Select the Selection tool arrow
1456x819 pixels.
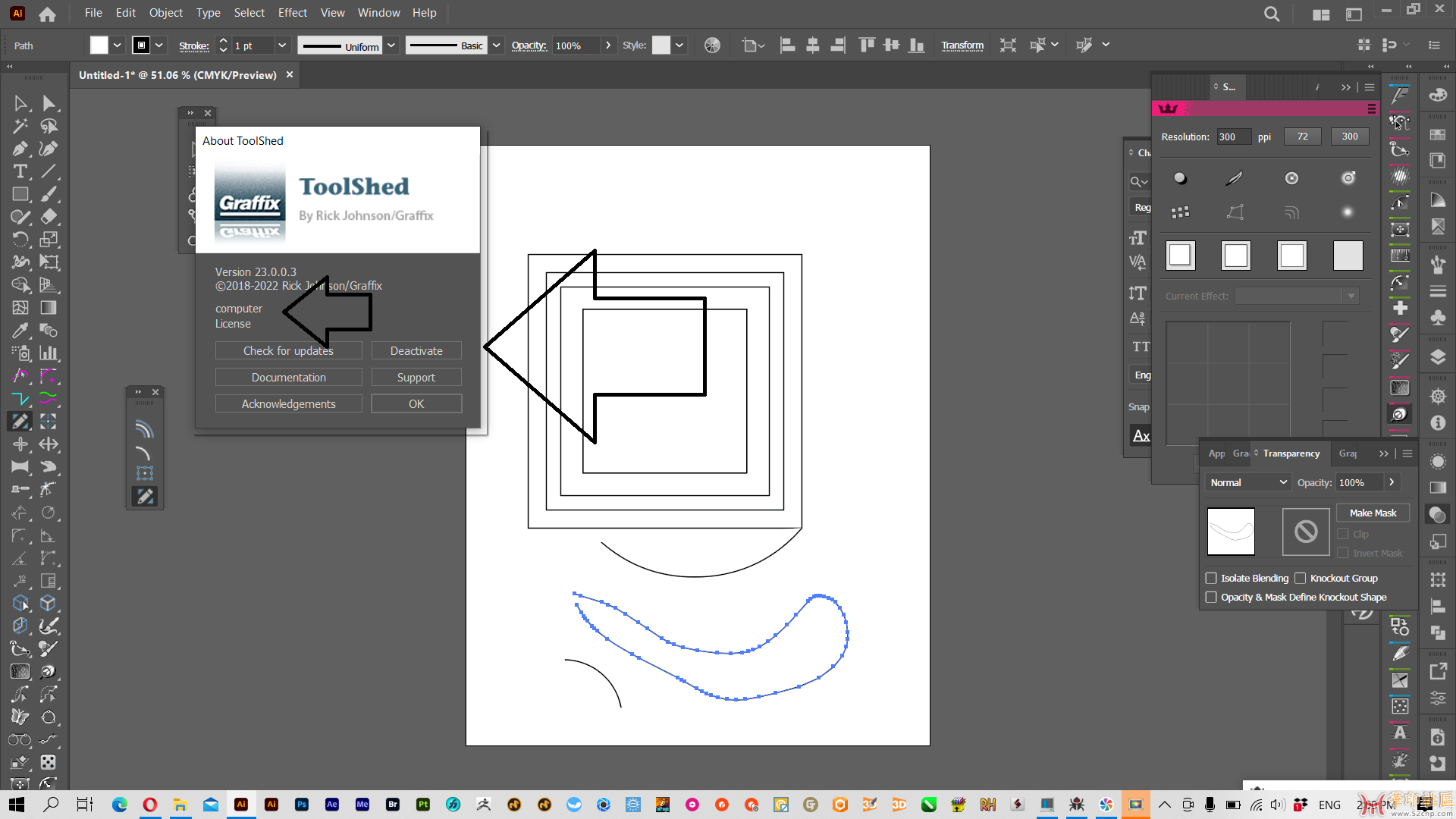[20, 103]
